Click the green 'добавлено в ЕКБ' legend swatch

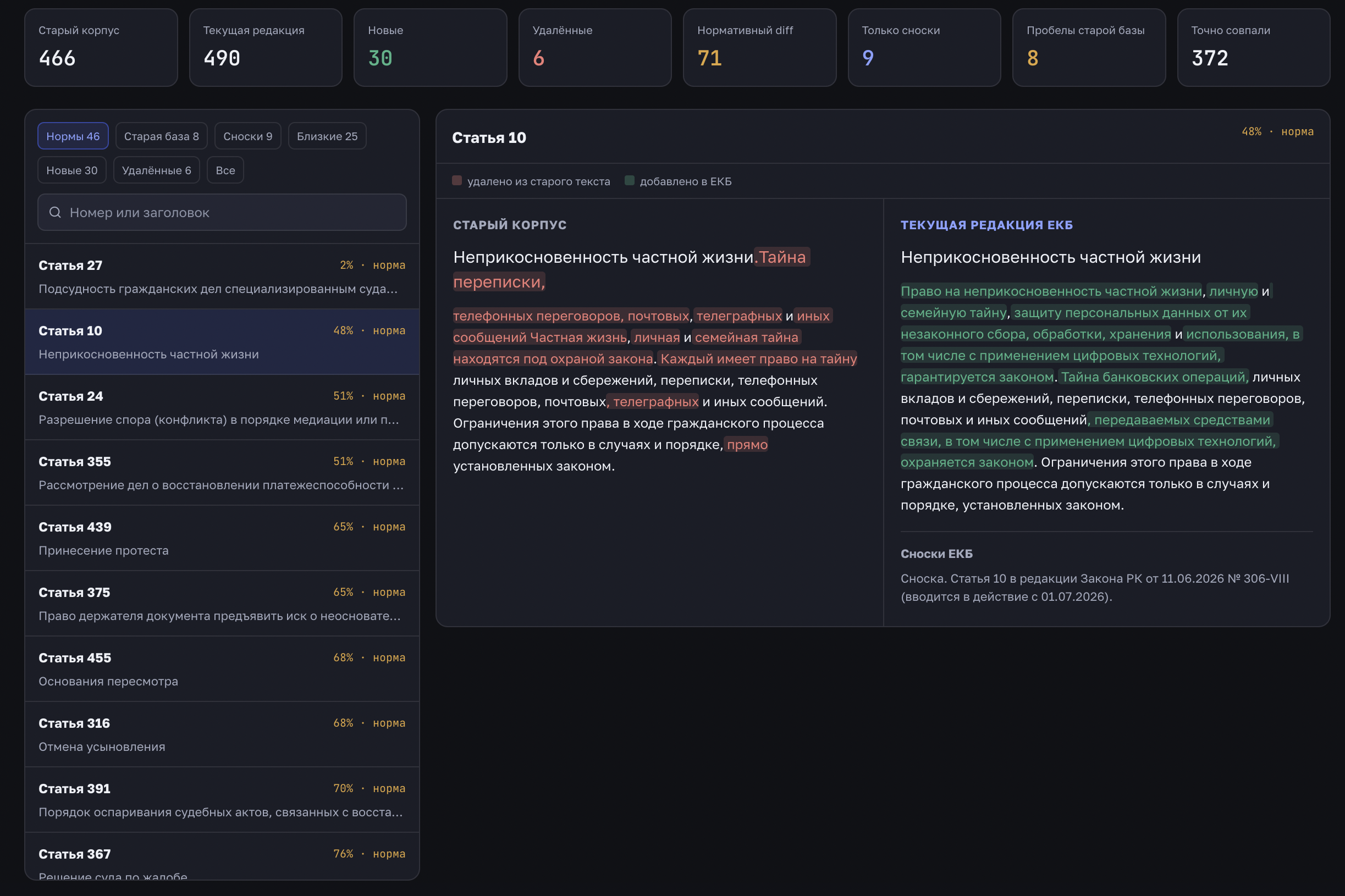[x=630, y=180]
